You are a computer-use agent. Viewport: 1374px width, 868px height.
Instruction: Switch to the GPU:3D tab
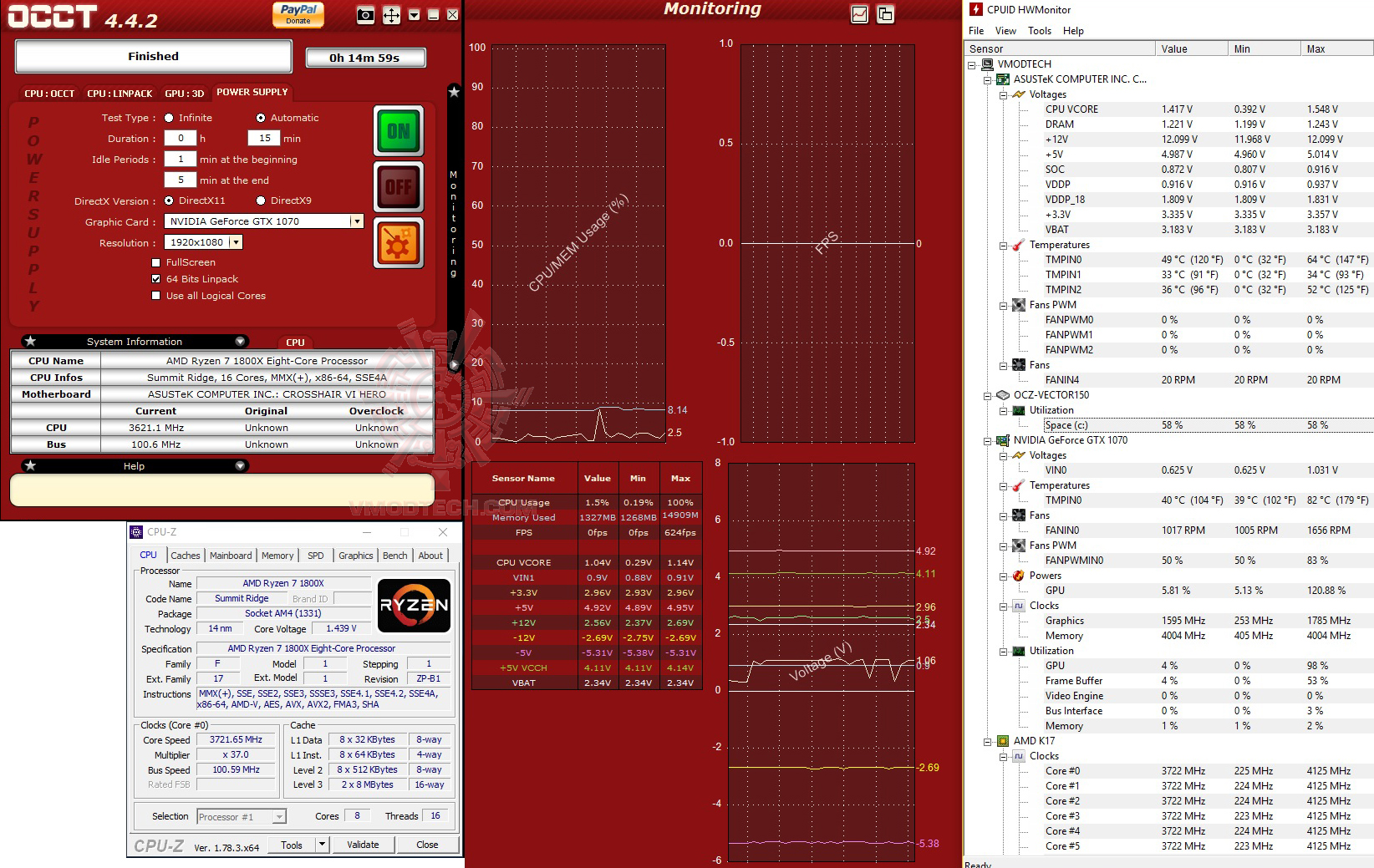[x=184, y=94]
